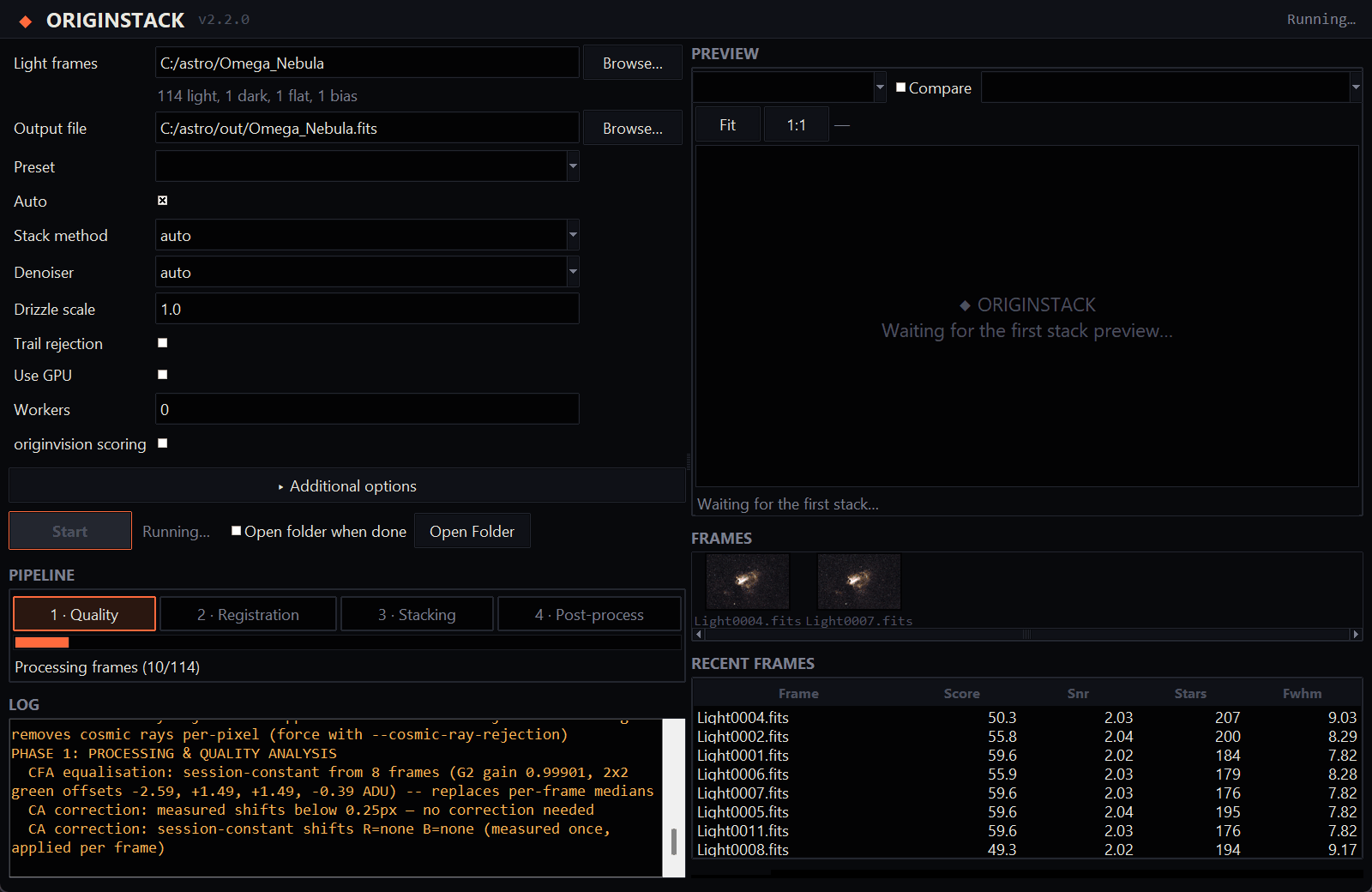The height and width of the screenshot is (892, 1372).
Task: Click Browse for Output file
Action: point(633,129)
